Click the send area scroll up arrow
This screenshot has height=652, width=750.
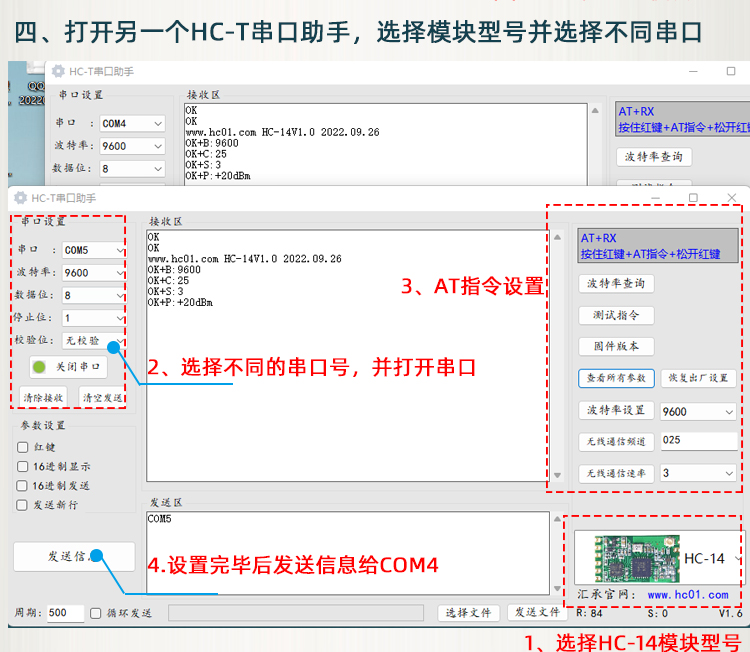[x=557, y=519]
